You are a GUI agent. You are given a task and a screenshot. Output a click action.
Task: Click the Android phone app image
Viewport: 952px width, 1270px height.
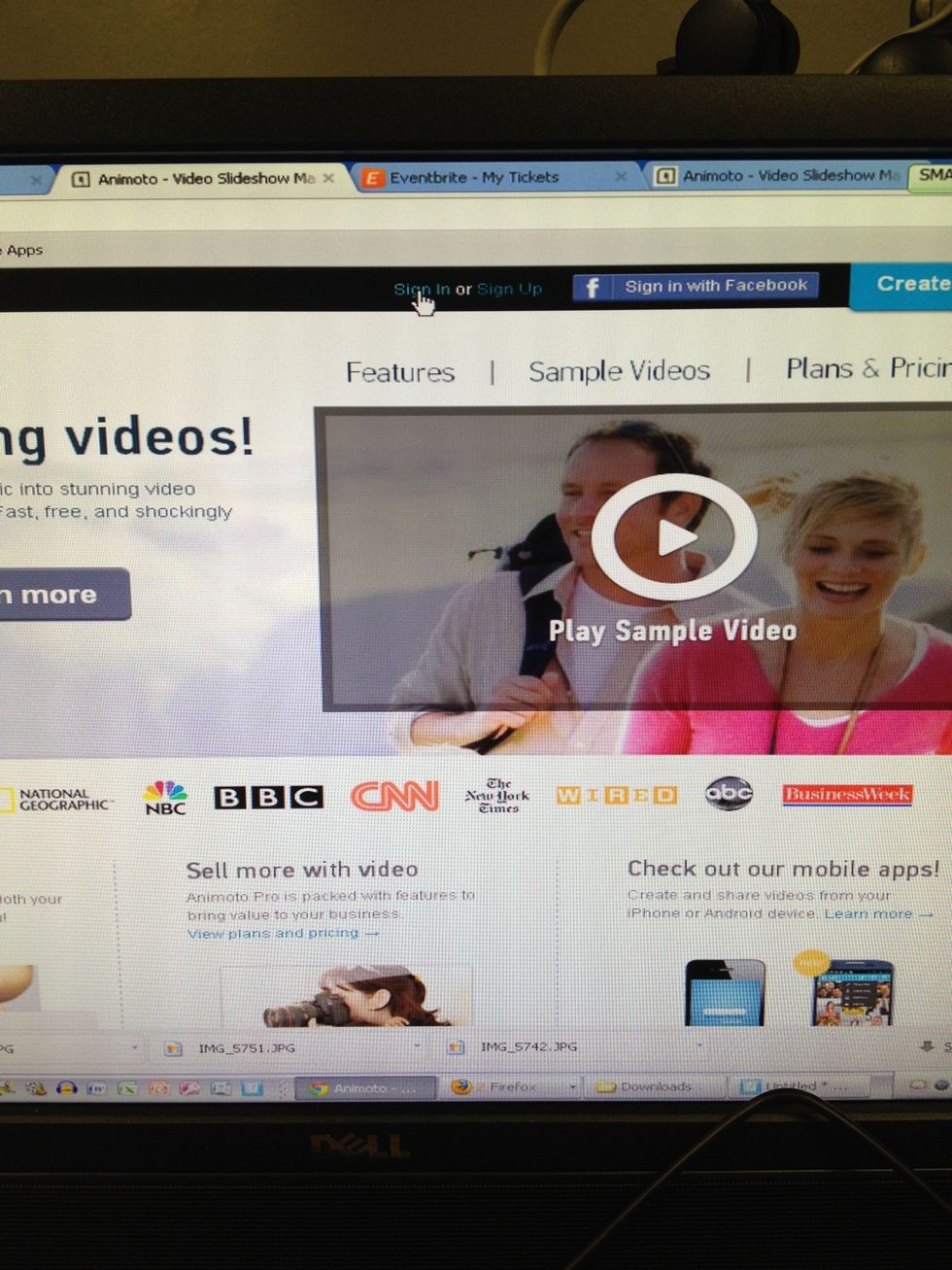852,992
